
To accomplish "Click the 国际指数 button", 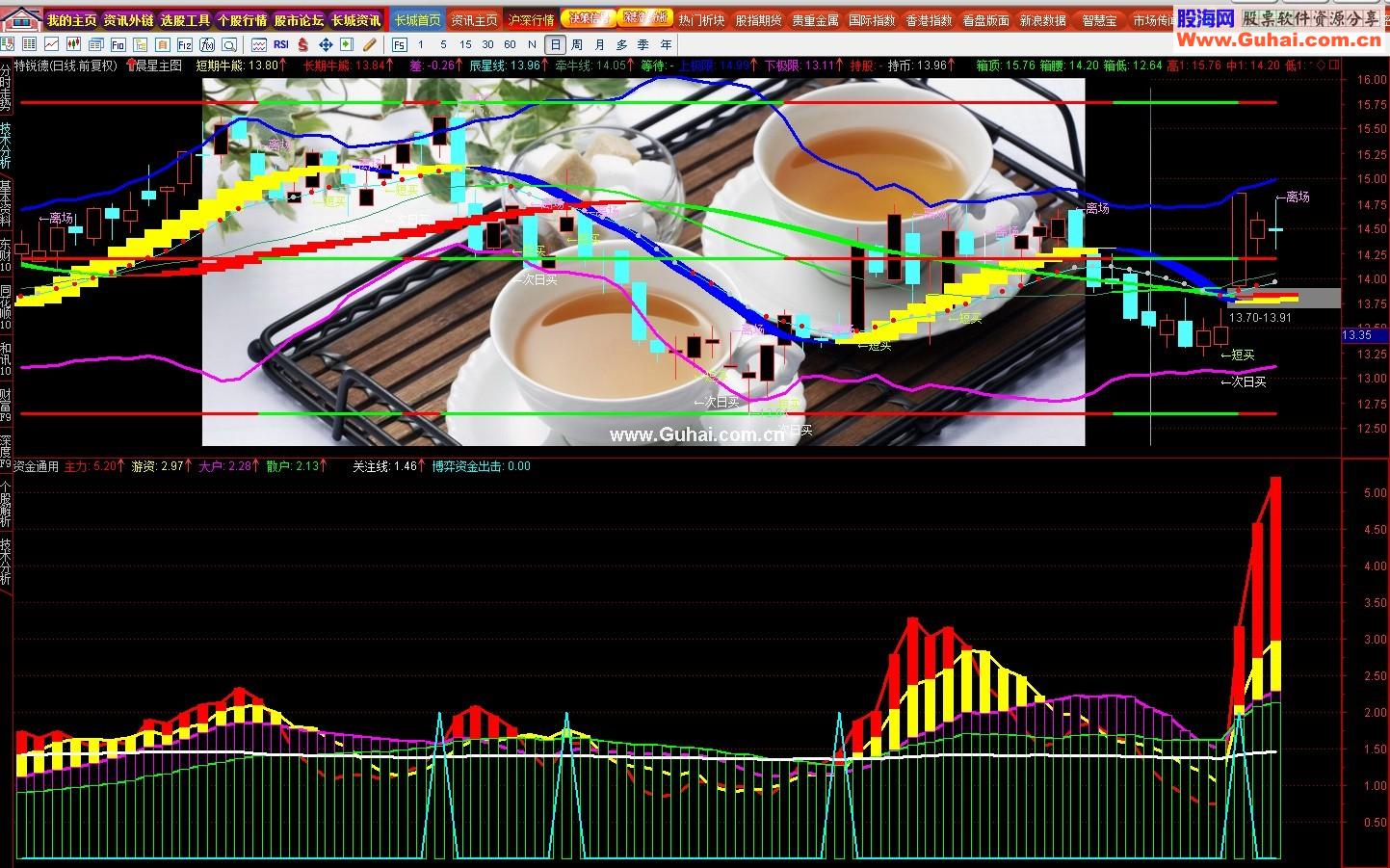I will (x=872, y=20).
